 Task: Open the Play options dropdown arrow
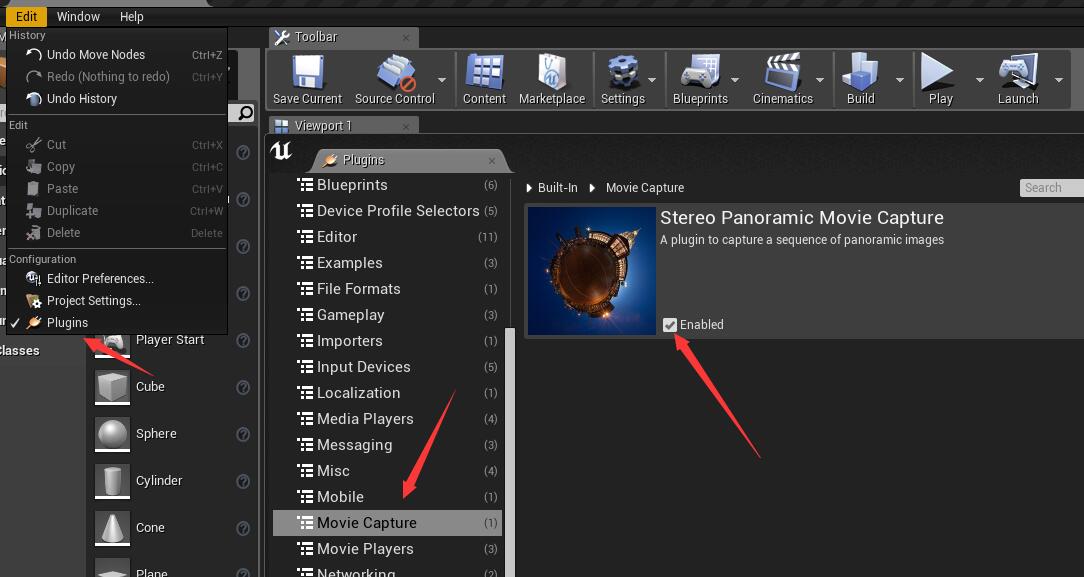(979, 80)
